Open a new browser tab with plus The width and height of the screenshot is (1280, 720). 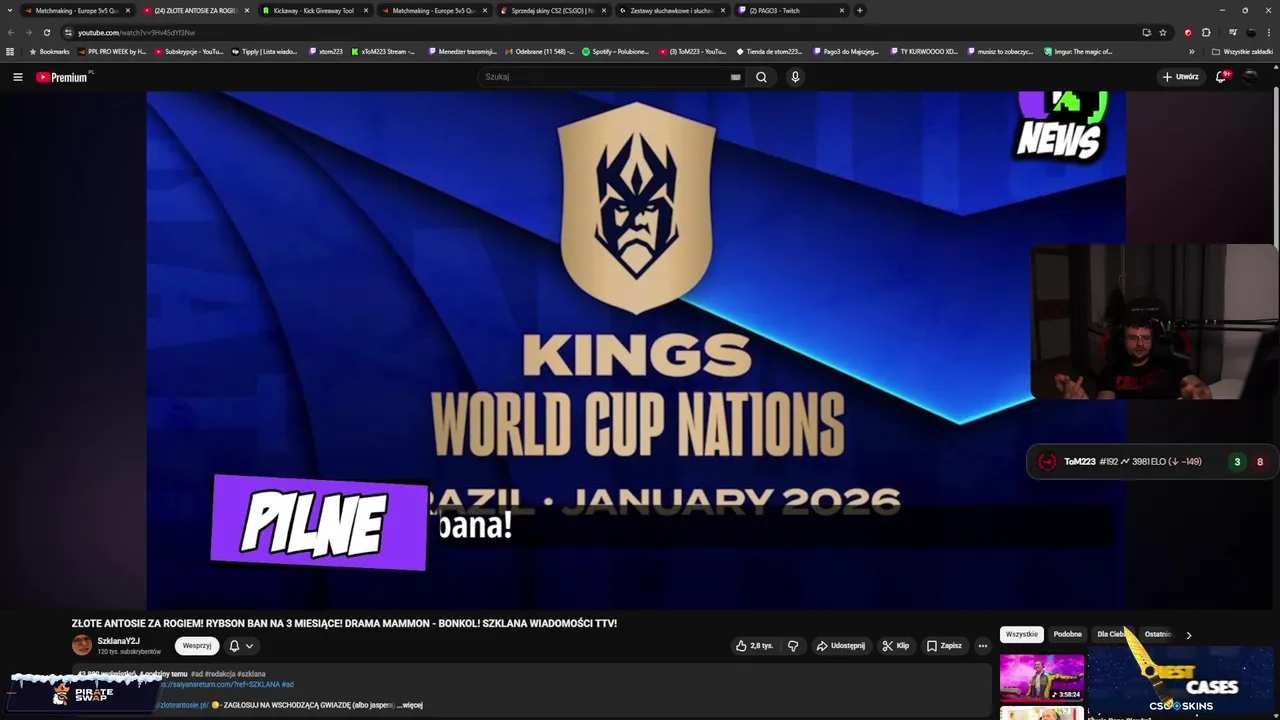860,10
